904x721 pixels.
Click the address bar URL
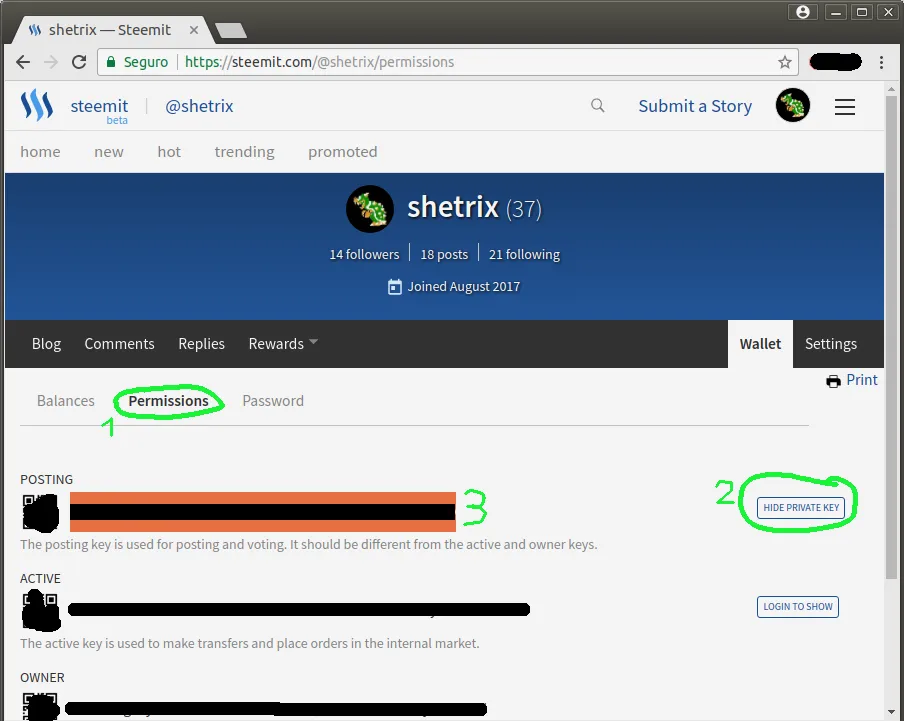[x=319, y=62]
